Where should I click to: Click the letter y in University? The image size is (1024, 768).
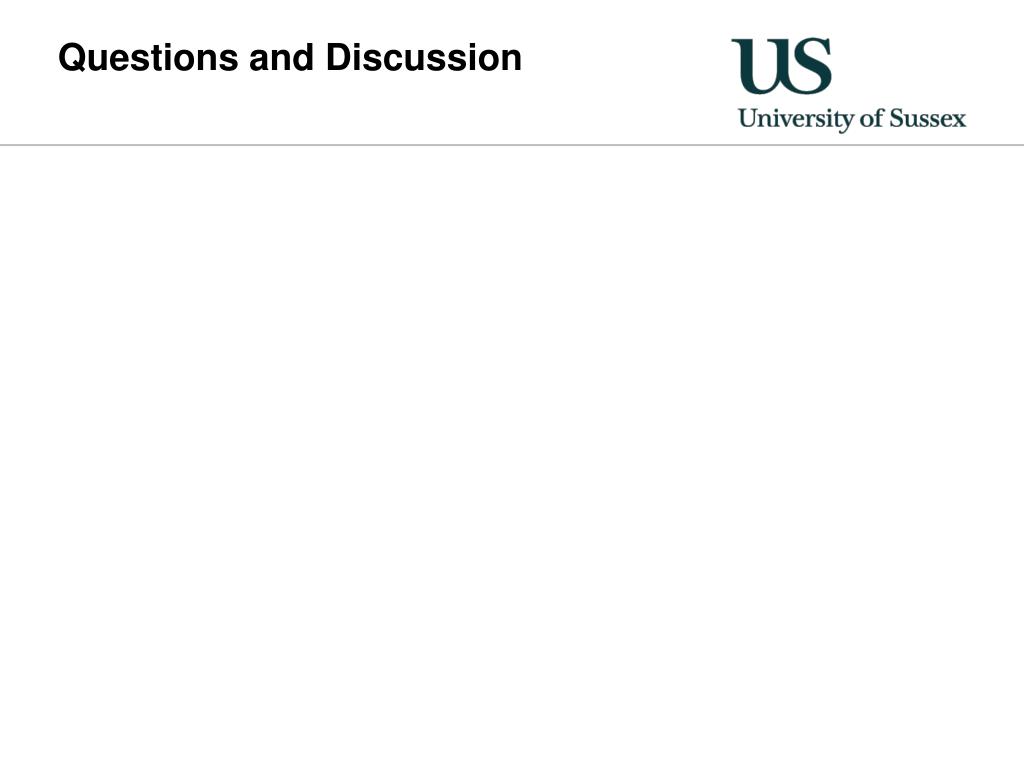click(x=846, y=123)
